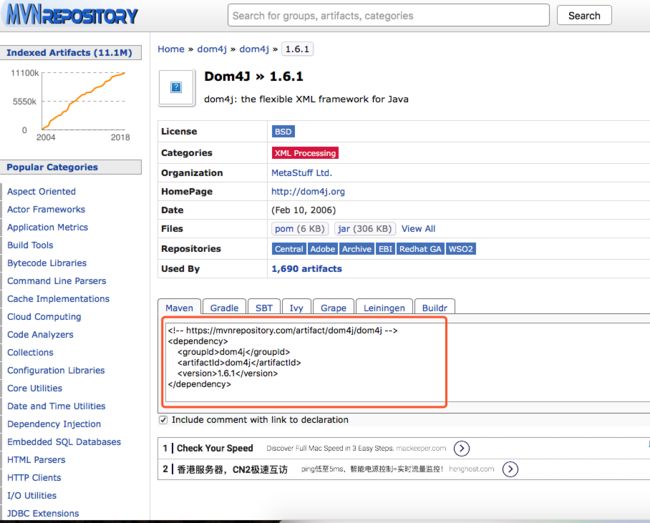
Task: Click inside the Maven dependency snippet
Action: click(x=305, y=362)
